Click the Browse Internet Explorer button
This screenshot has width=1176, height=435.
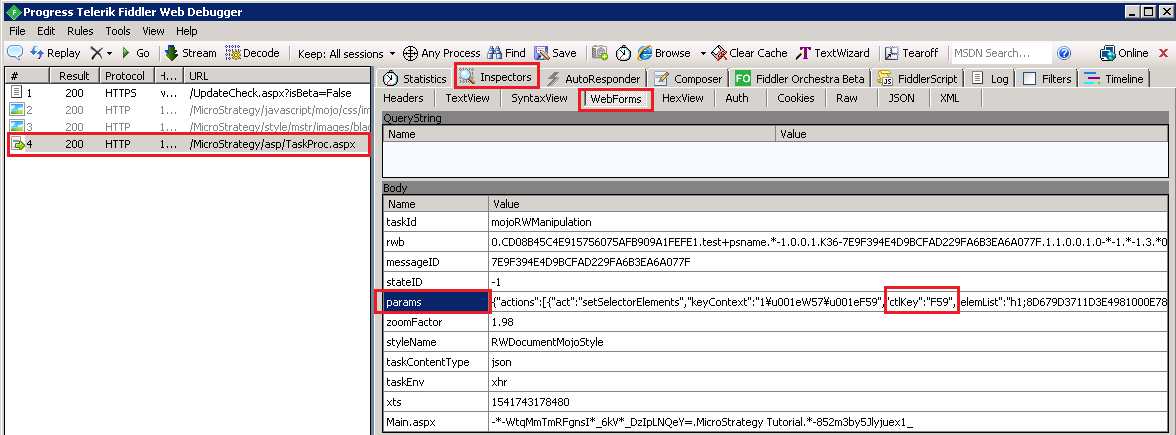coord(664,53)
